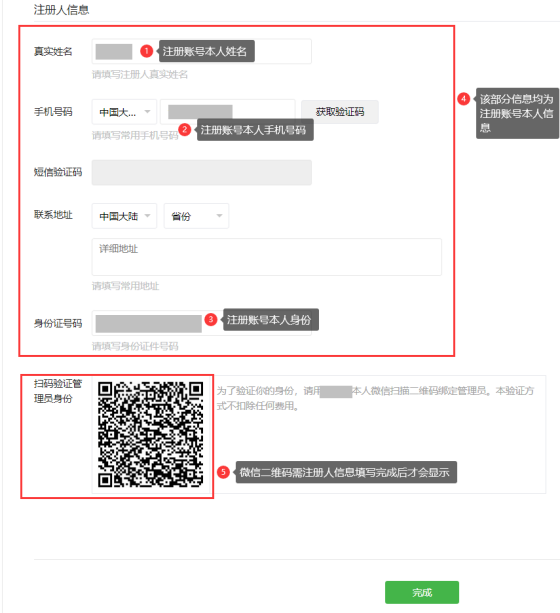Focus the phone number input field

[x=228, y=112]
